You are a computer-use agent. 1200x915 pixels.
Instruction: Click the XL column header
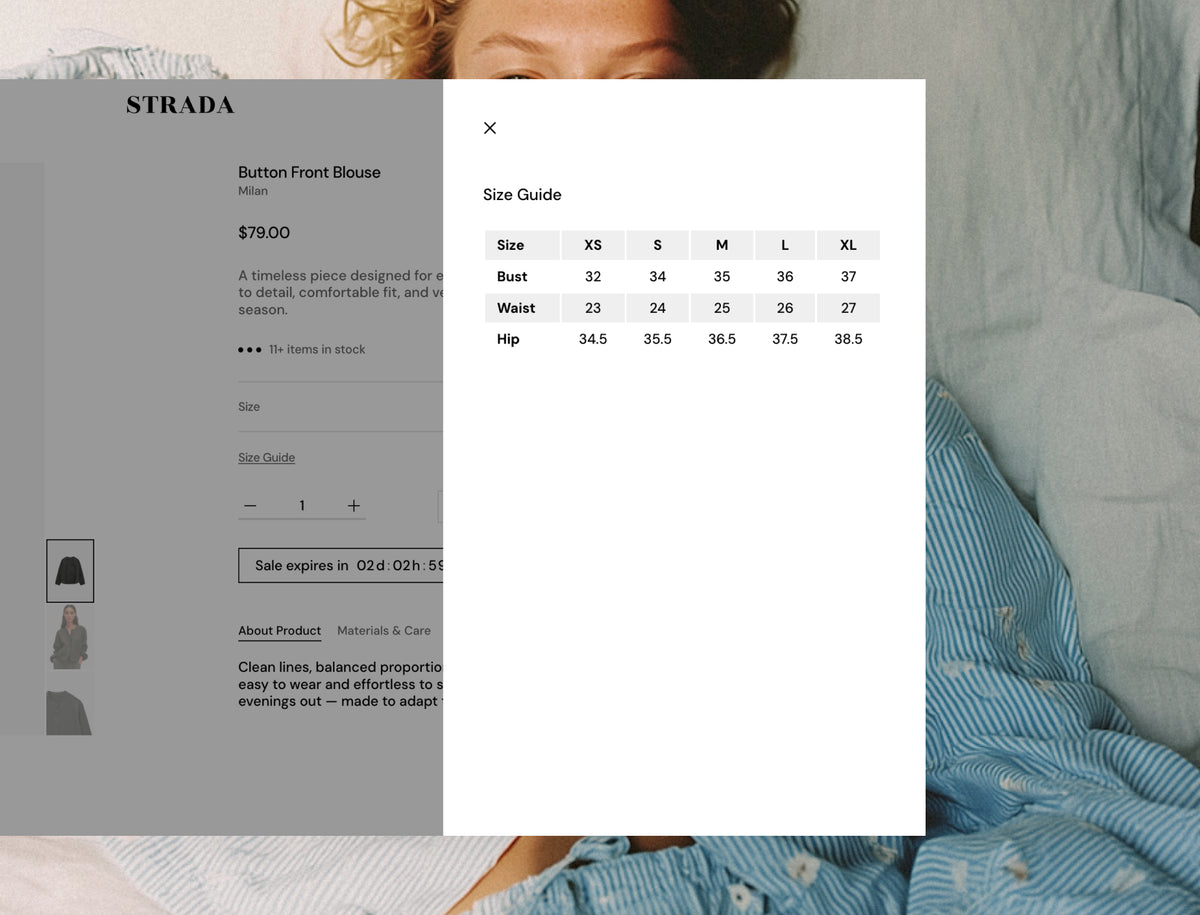tap(848, 245)
